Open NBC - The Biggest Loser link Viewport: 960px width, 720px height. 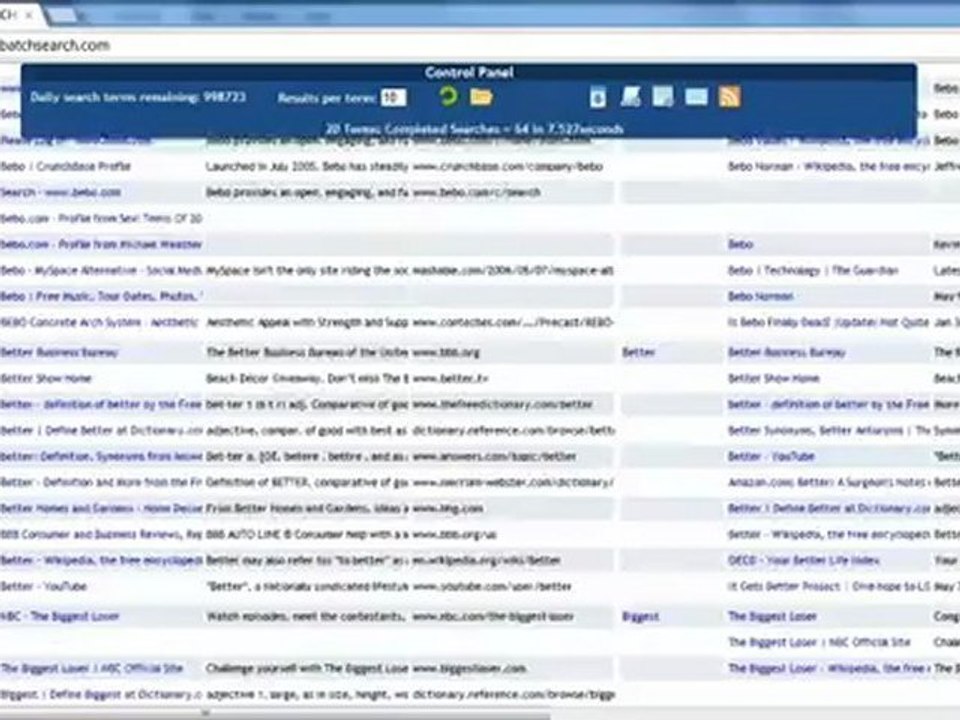60,617
